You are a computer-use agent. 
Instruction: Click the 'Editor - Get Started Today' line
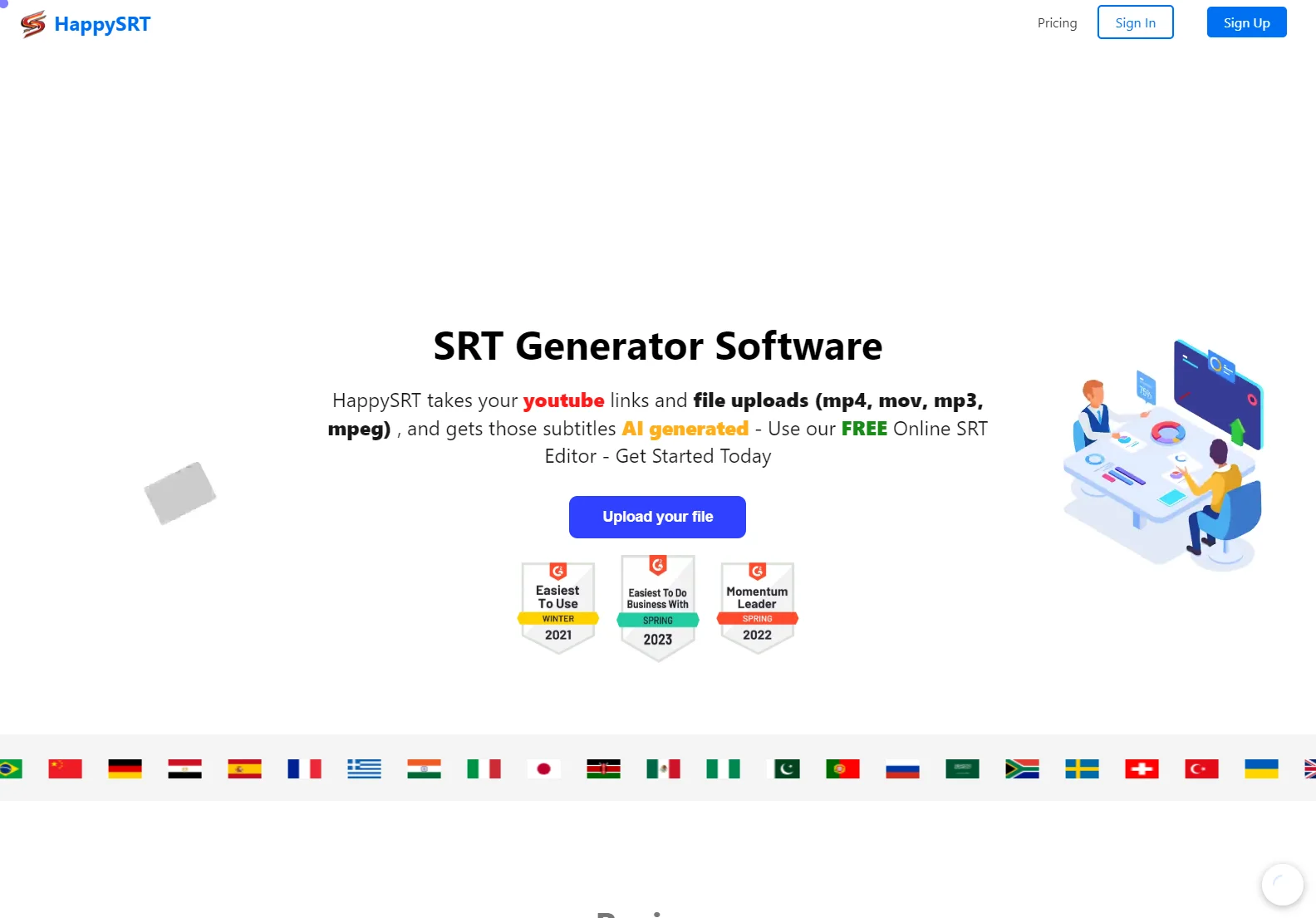point(658,456)
